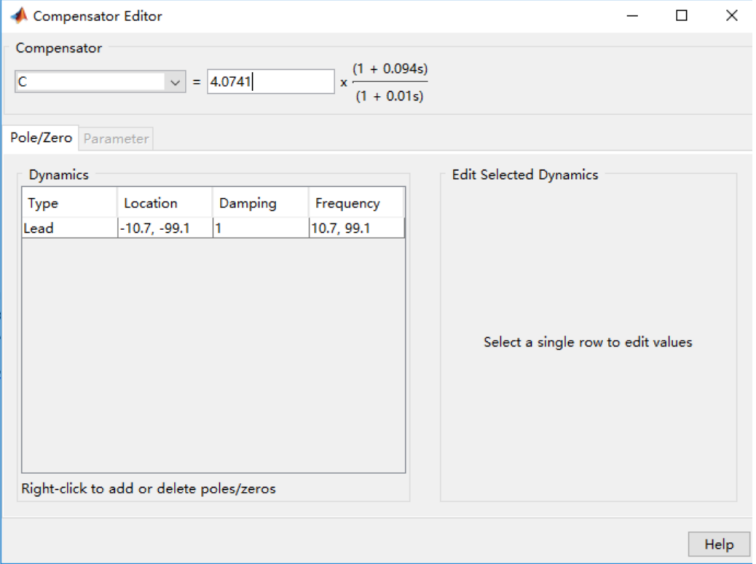The width and height of the screenshot is (756, 564).
Task: Switch to the Pole/Zero tab
Action: click(41, 138)
